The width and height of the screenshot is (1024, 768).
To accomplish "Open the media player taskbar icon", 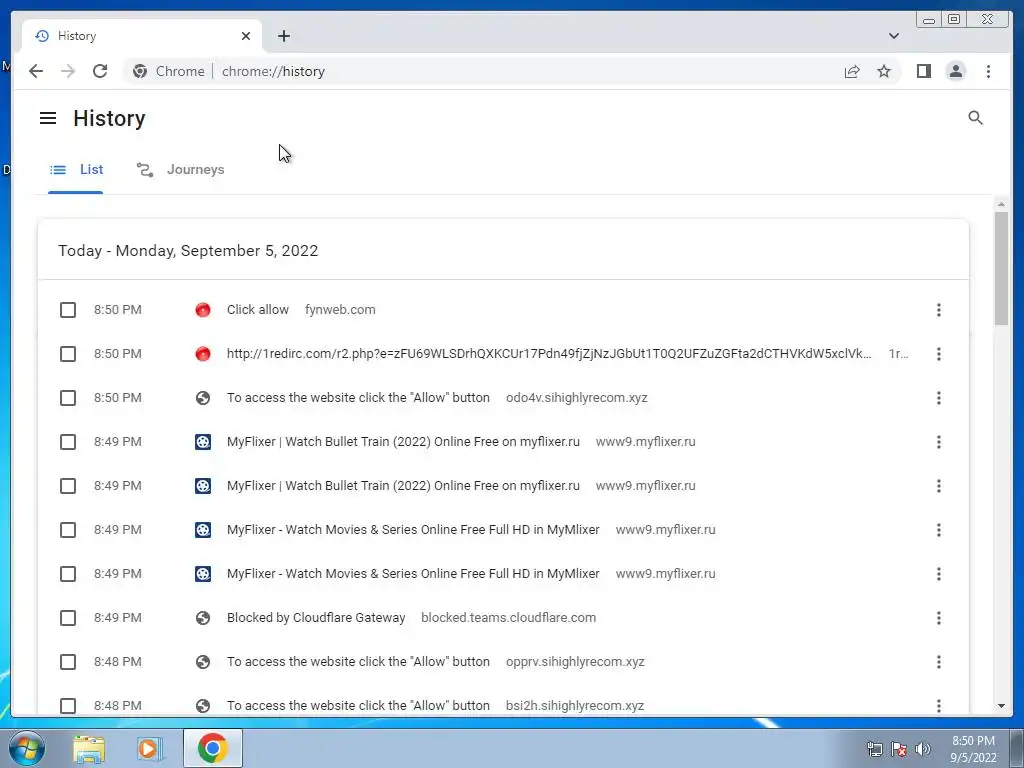I will pyautogui.click(x=149, y=748).
